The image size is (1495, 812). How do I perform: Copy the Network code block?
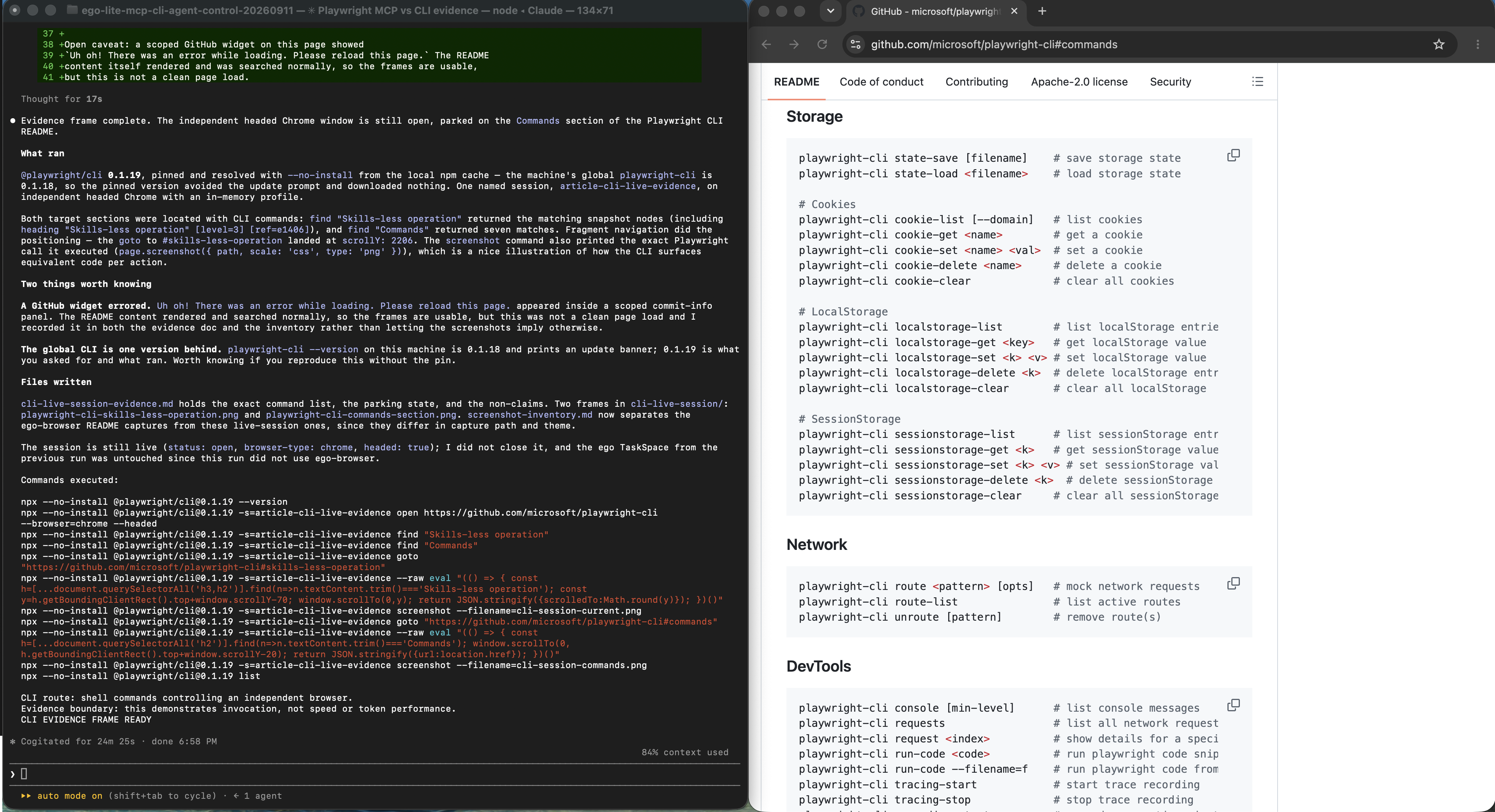tap(1233, 583)
